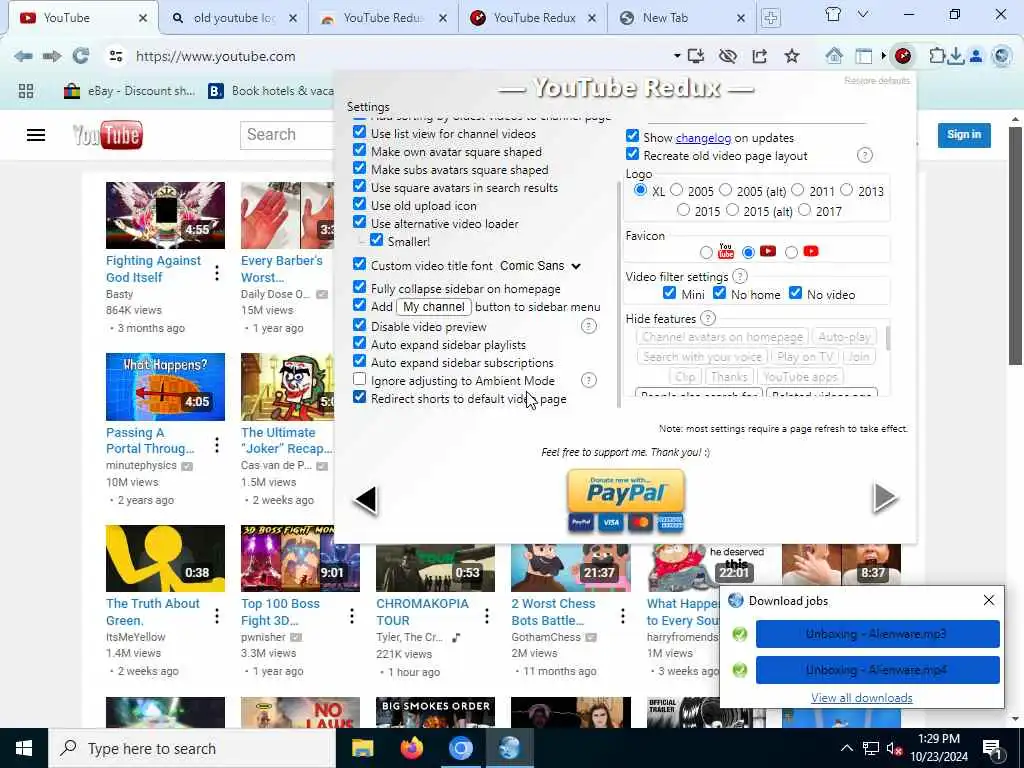Open help icon next to Video filter settings
Screen dimensions: 1024x768
point(739,276)
